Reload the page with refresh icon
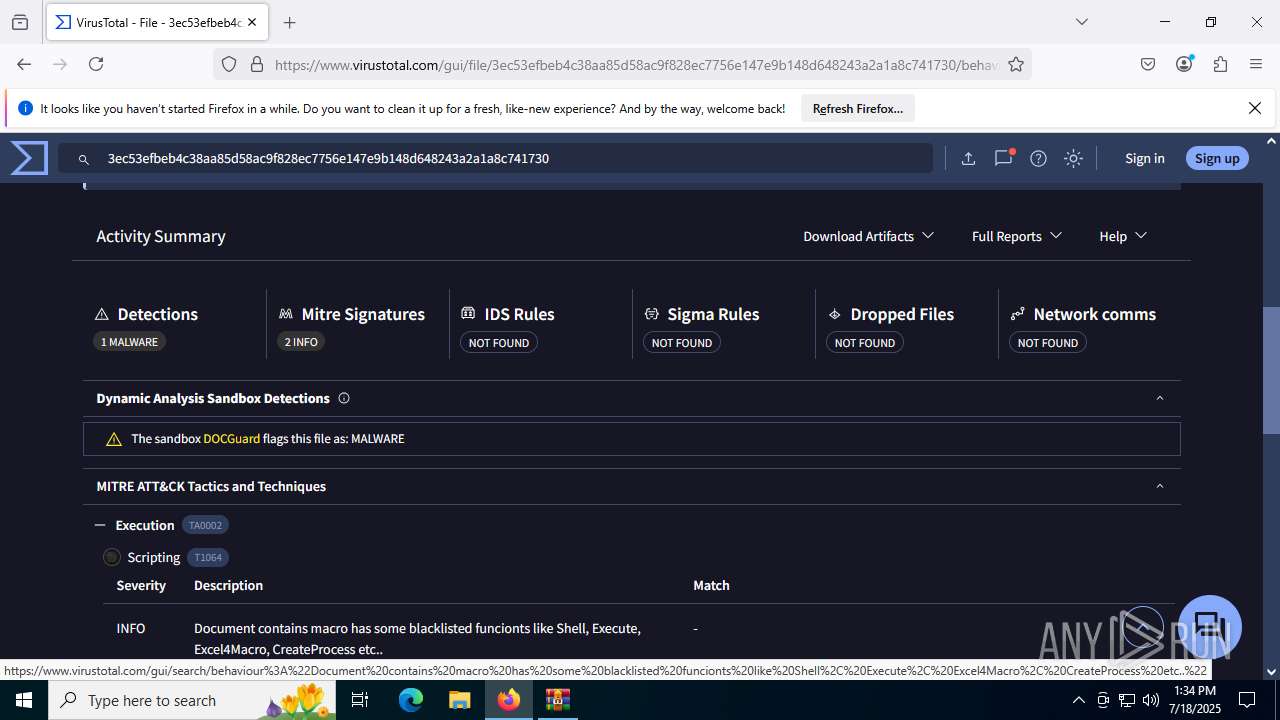The width and height of the screenshot is (1280, 720). (96, 64)
